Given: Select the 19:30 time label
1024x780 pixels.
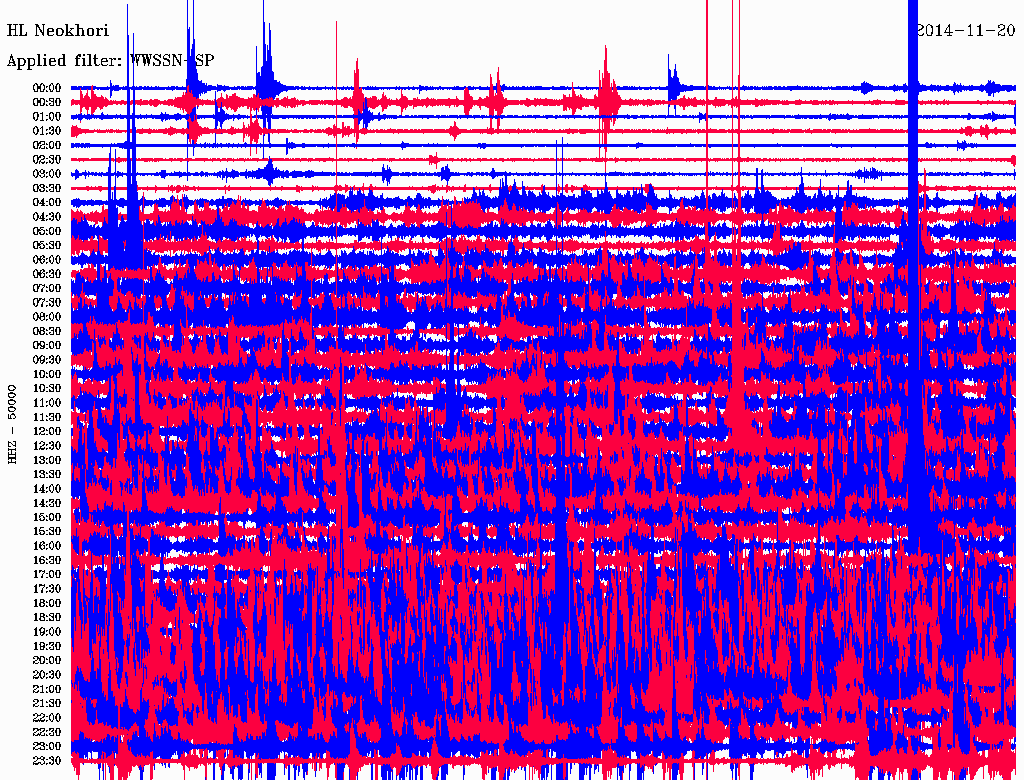Looking at the screenshot, I should (46, 646).
